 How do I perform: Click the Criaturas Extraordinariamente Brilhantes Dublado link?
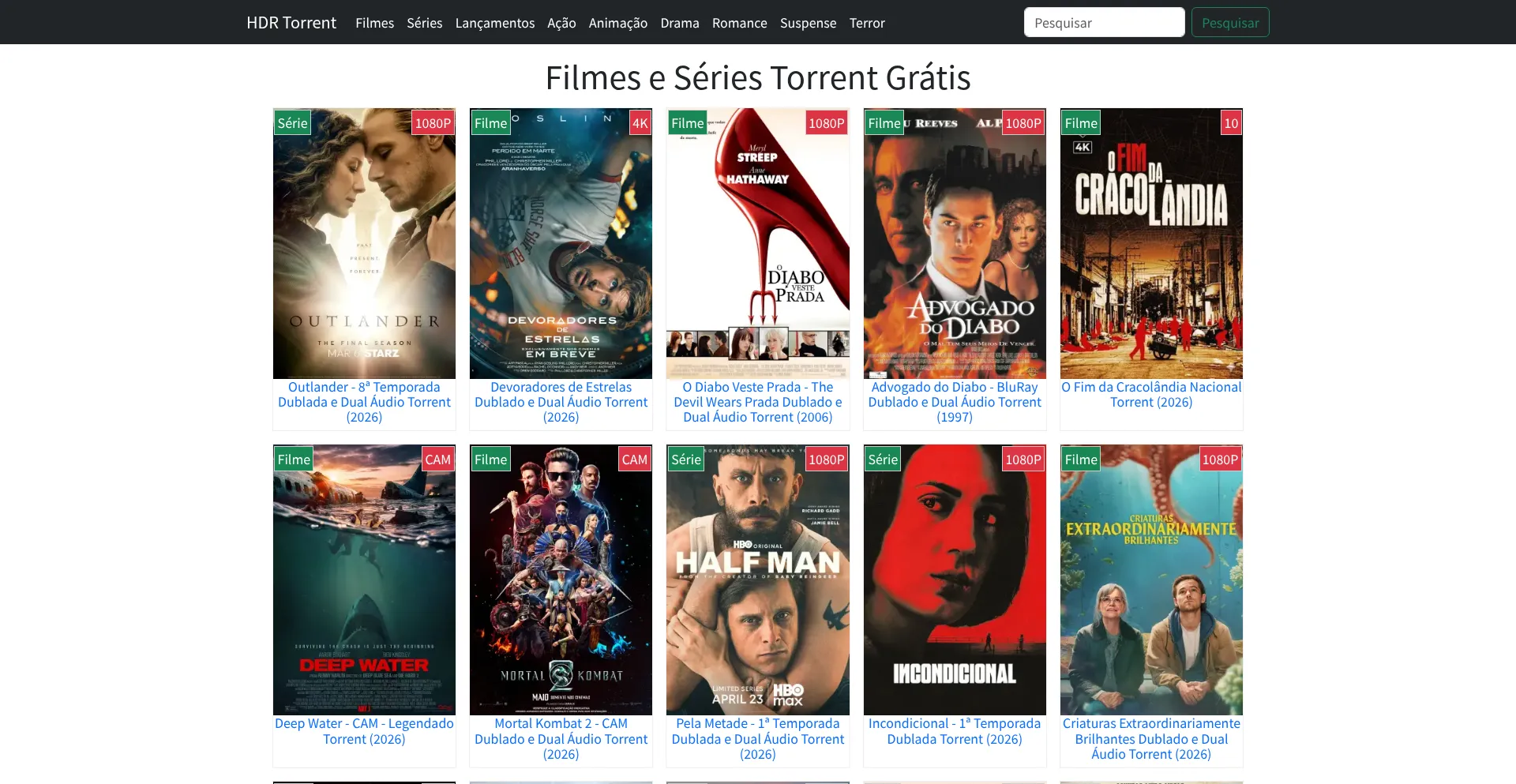click(1151, 739)
